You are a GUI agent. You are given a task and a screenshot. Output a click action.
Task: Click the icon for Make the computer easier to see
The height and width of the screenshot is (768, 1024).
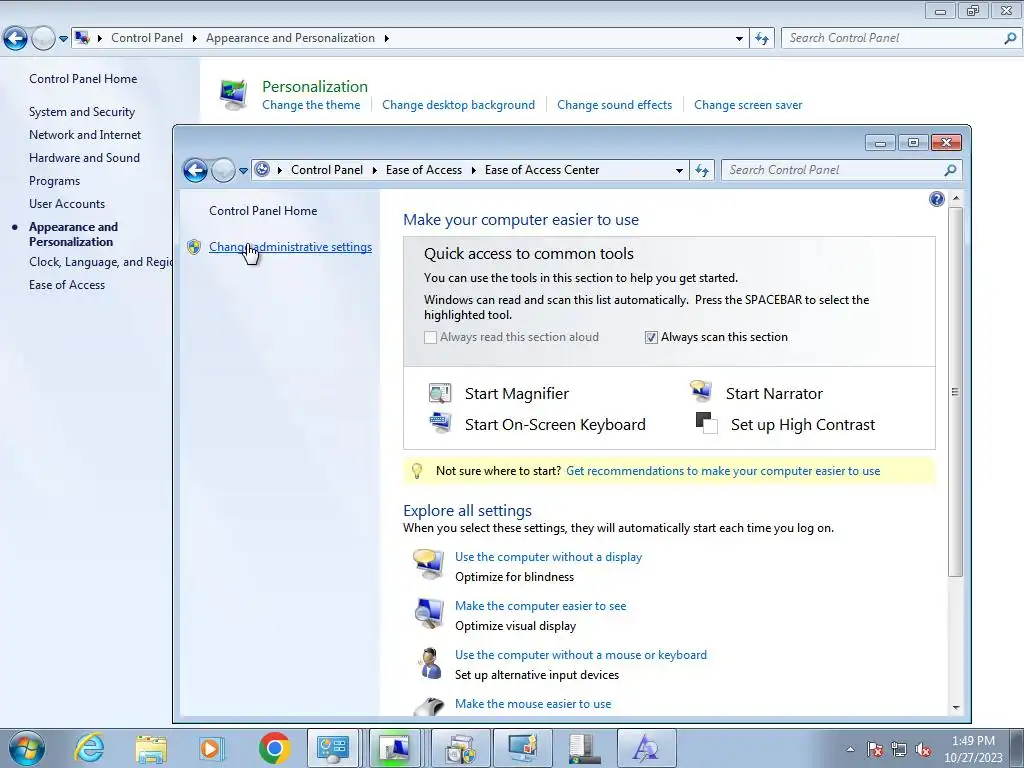[x=428, y=613]
